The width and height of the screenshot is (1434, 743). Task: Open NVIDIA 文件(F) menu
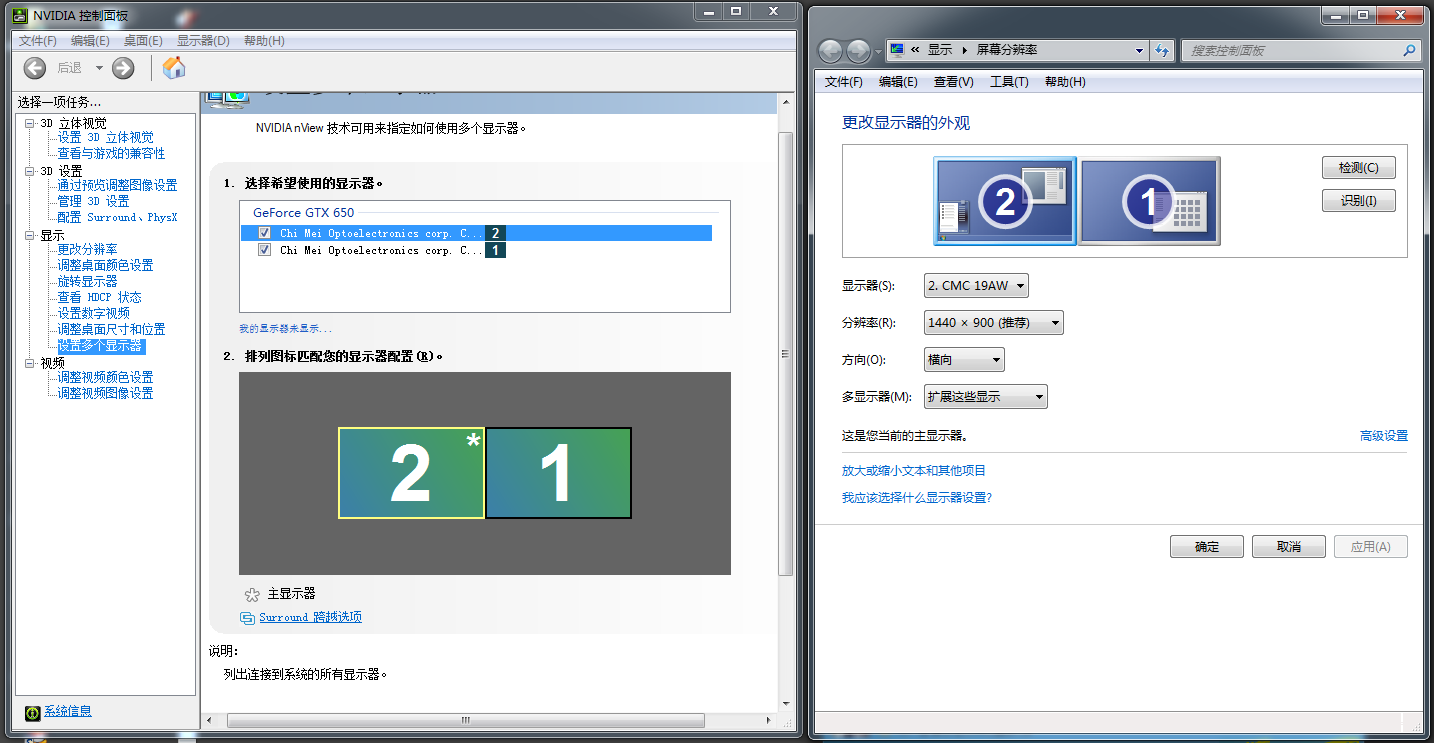tap(38, 41)
